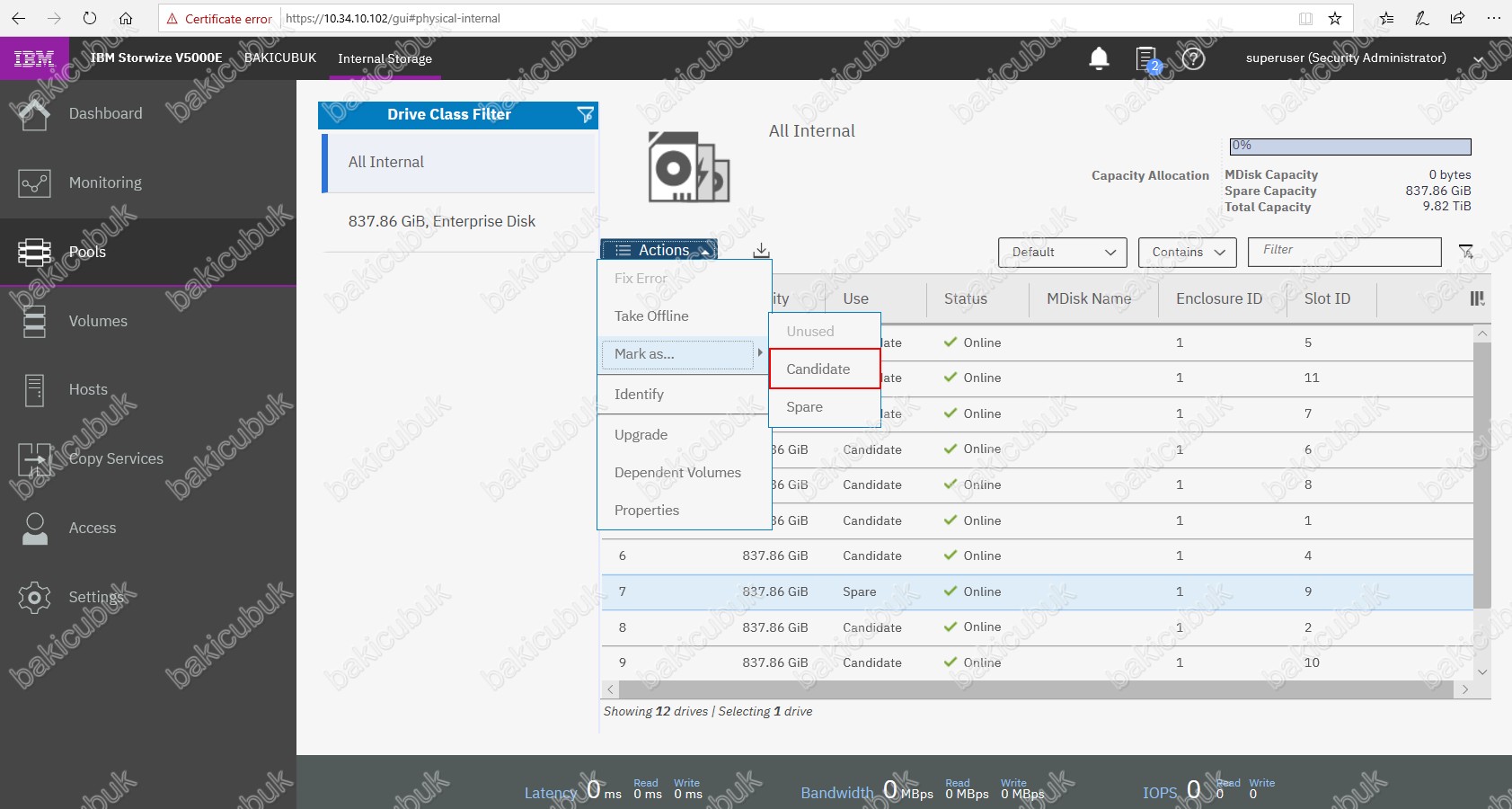Open Settings gear in the sidebar

point(34,597)
